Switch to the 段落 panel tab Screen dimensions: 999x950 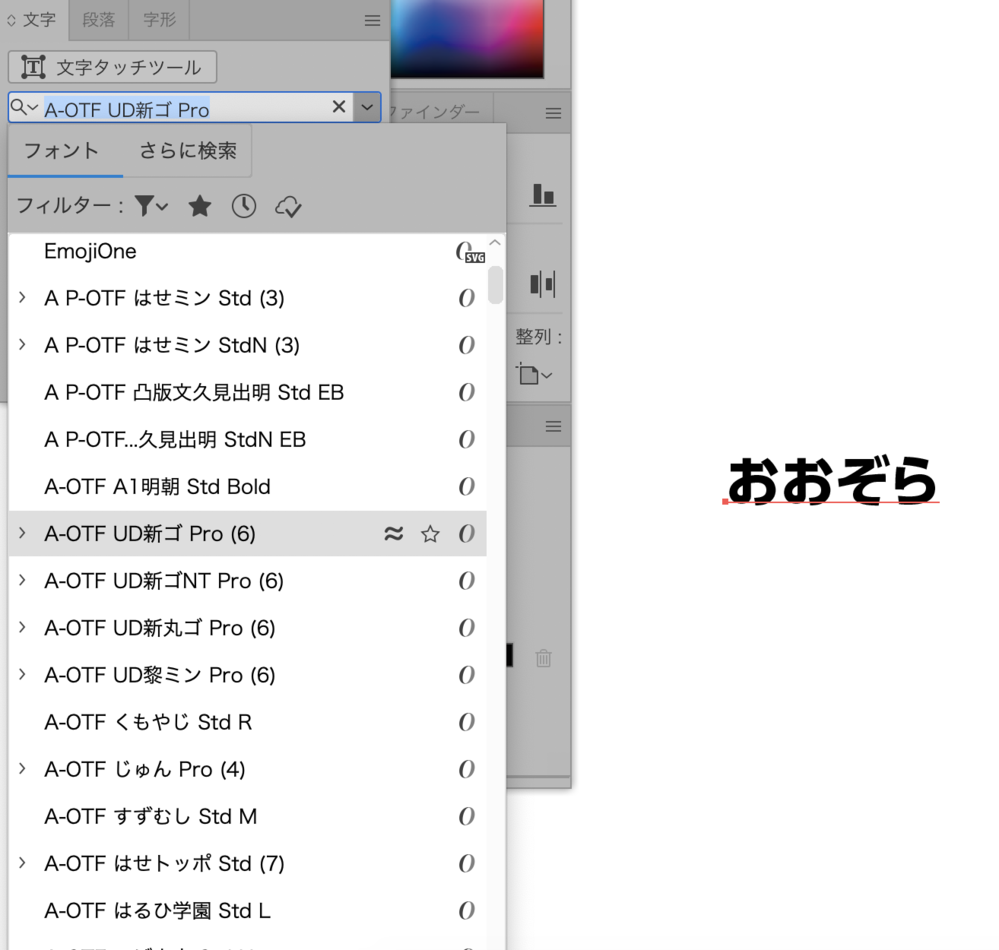99,20
